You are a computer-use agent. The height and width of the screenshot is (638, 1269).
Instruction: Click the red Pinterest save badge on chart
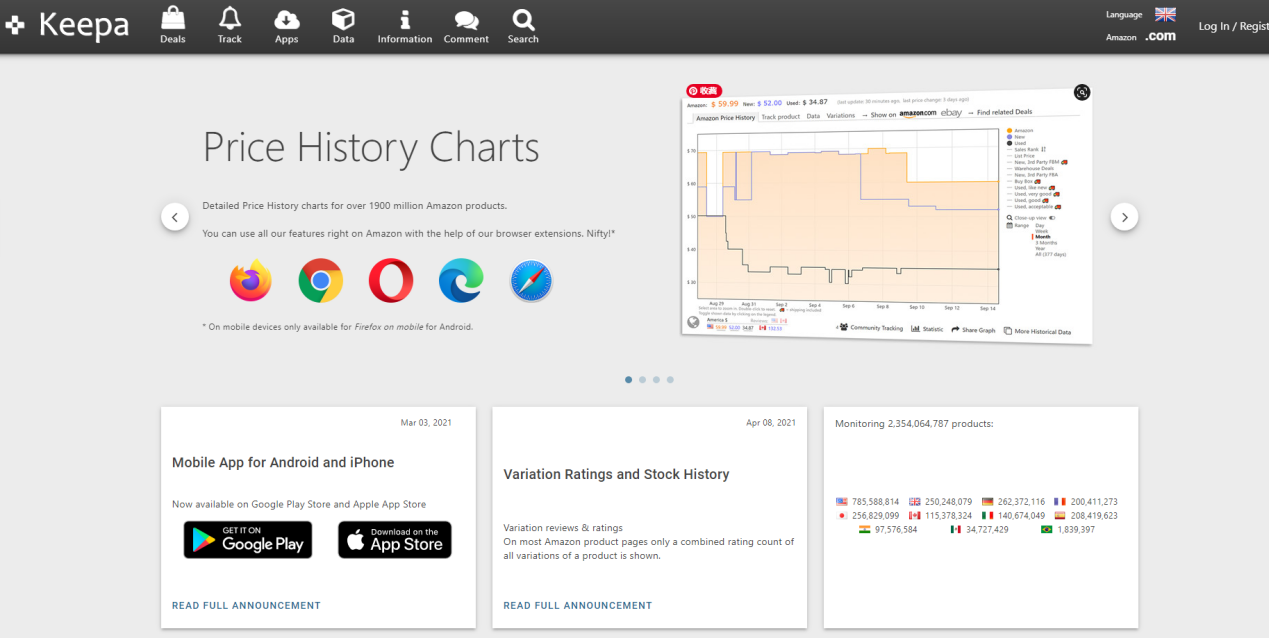coord(704,90)
